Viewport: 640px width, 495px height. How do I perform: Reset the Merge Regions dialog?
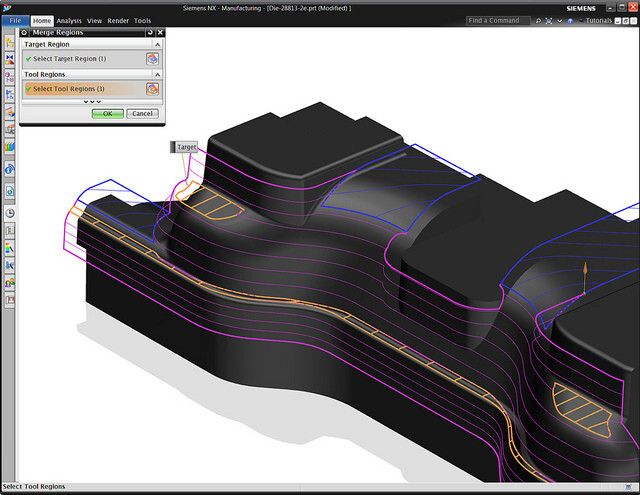click(149, 33)
